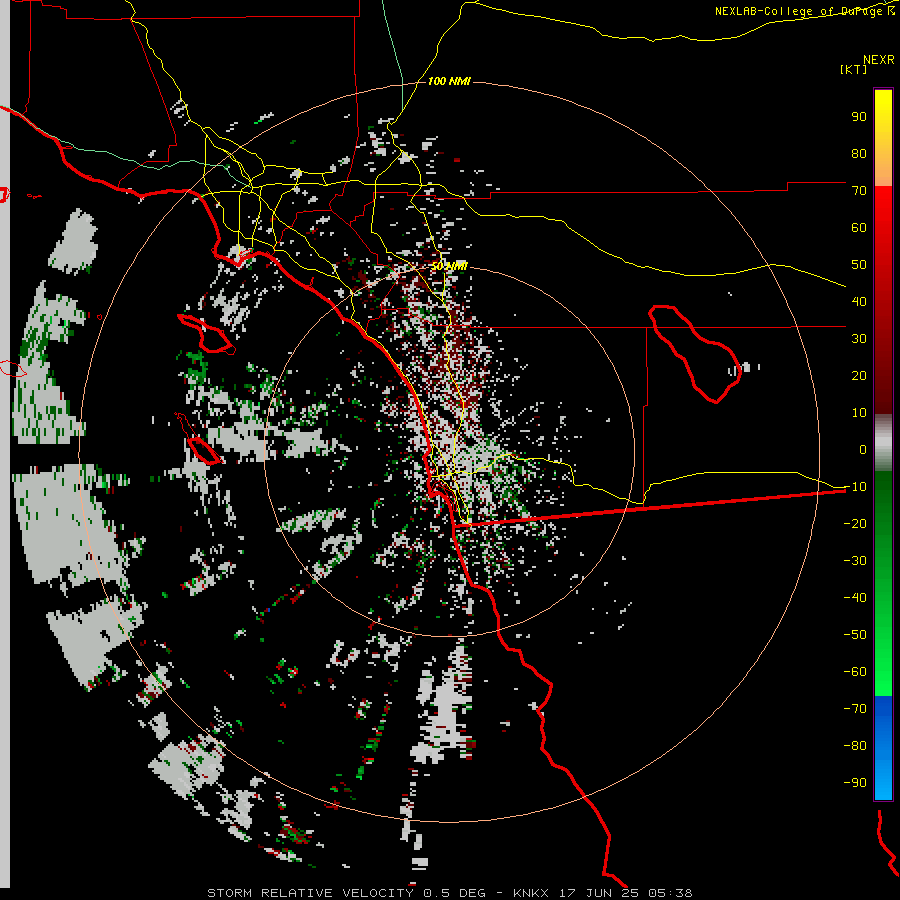Click the -30 knot scale label
This screenshot has width=900, height=900.
point(855,561)
